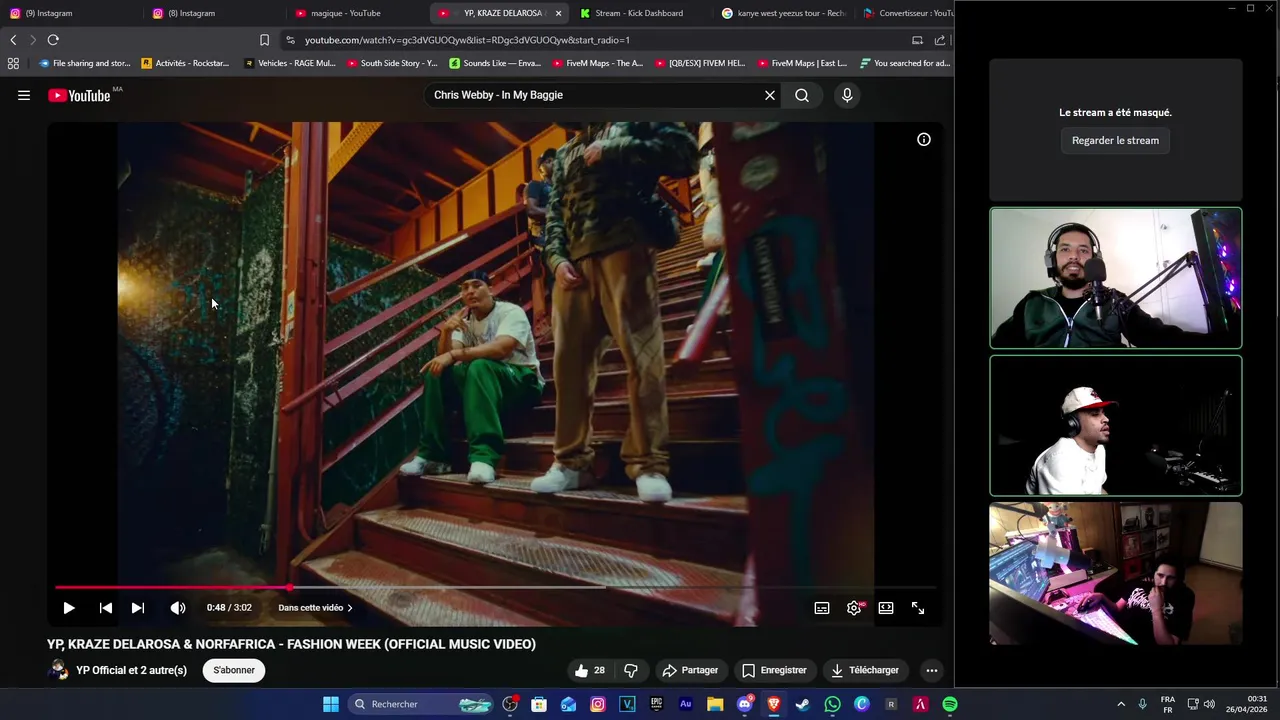Viewport: 1280px width, 720px height.
Task: Click the Enregistrer save button
Action: coord(774,670)
